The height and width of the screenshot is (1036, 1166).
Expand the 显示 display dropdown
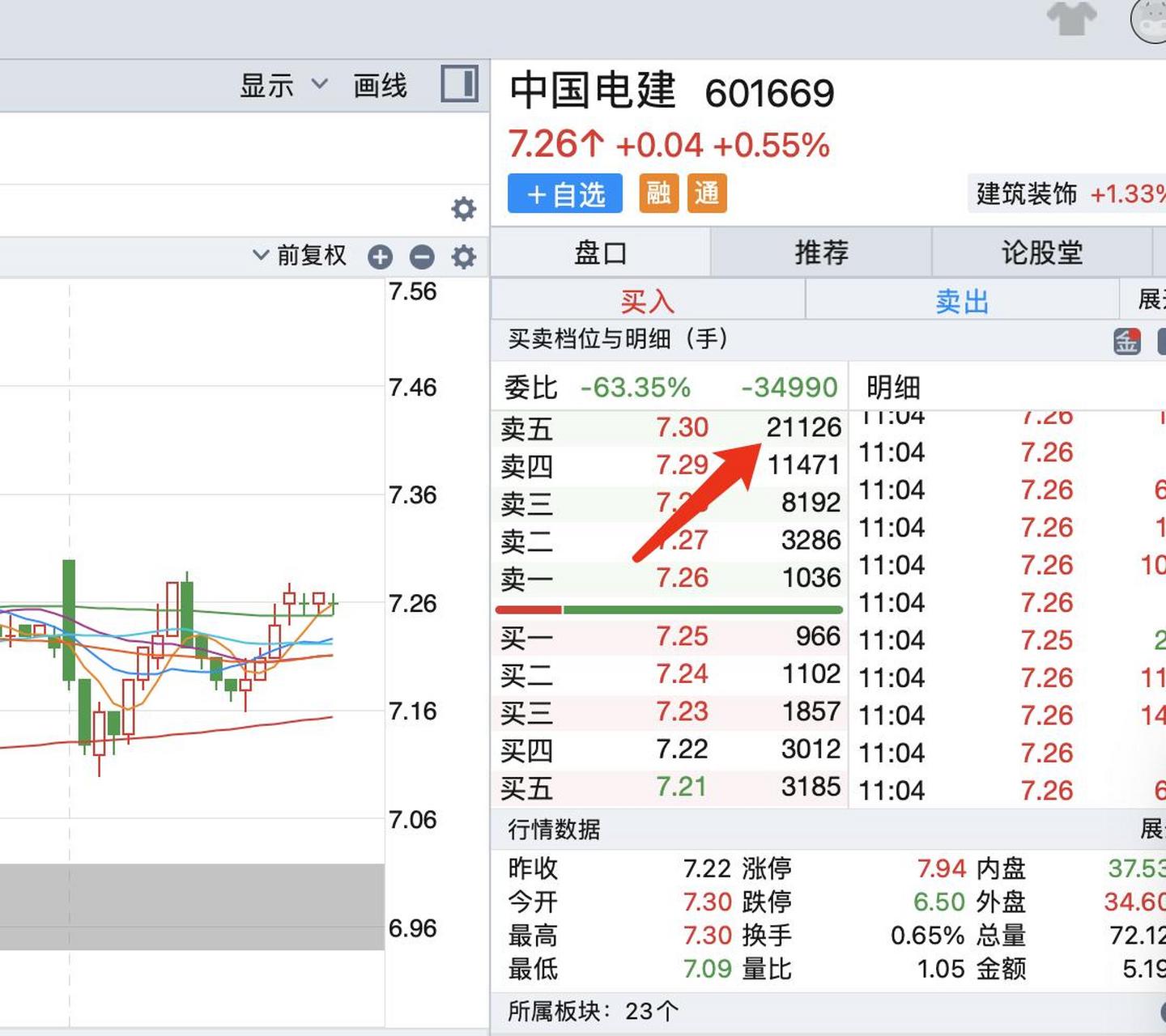[283, 85]
